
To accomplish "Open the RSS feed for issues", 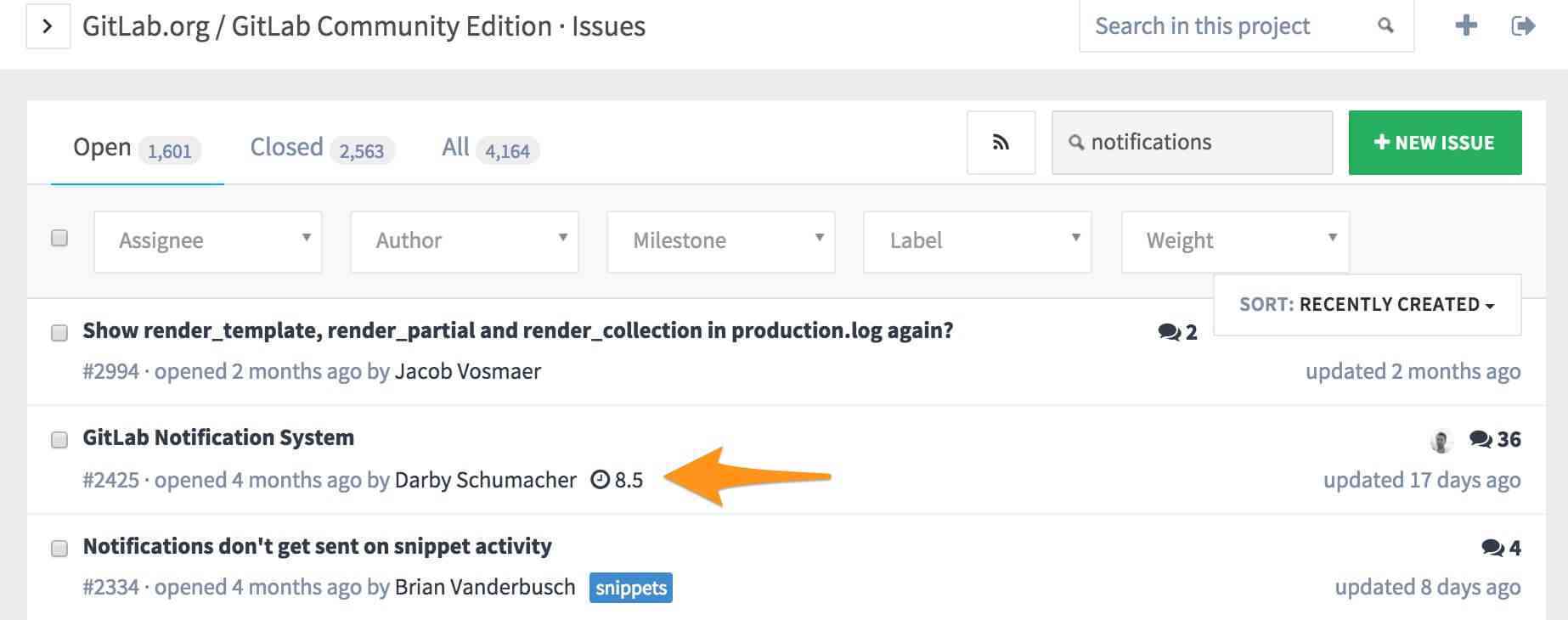I will 1000,142.
